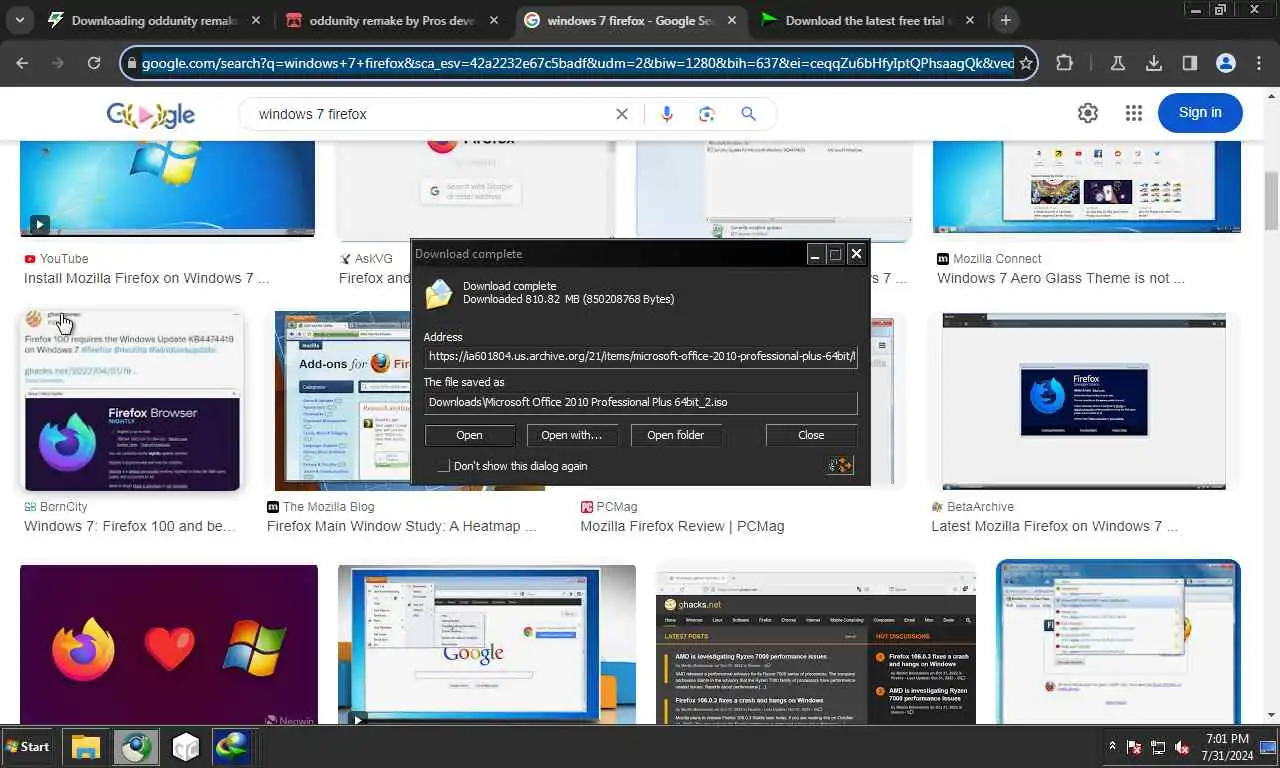Search by image with Google Lens
Image resolution: width=1280 pixels, height=768 pixels.
707,114
